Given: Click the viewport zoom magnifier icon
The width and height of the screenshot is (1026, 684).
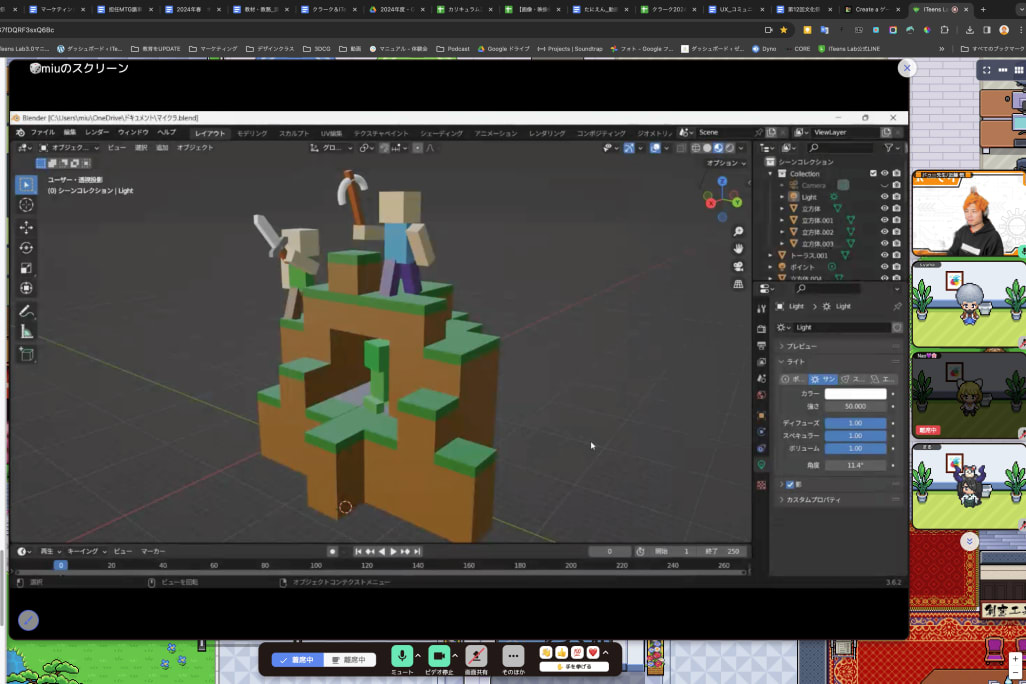Looking at the screenshot, I should 738,231.
